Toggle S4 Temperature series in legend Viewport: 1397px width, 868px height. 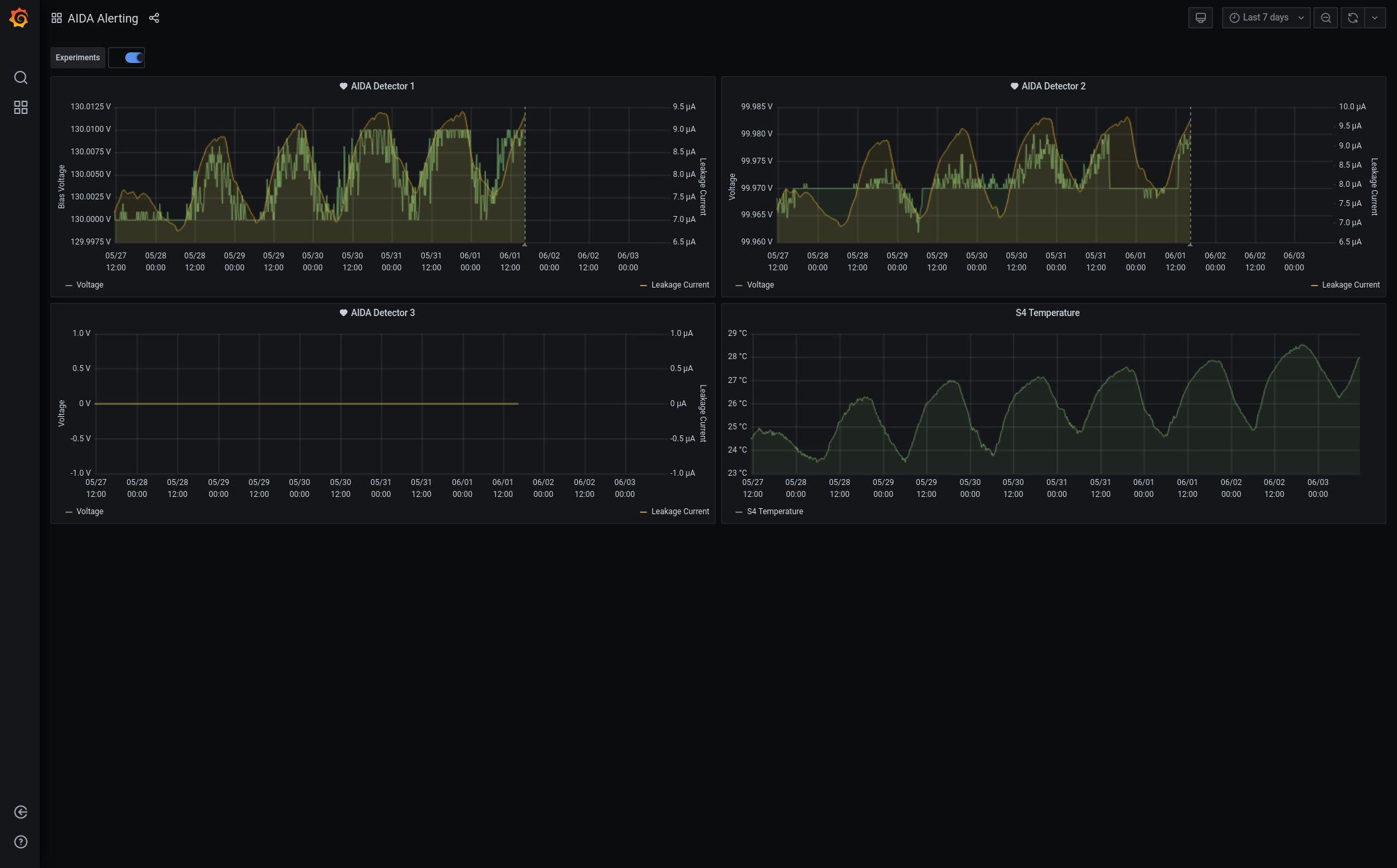[x=775, y=512]
